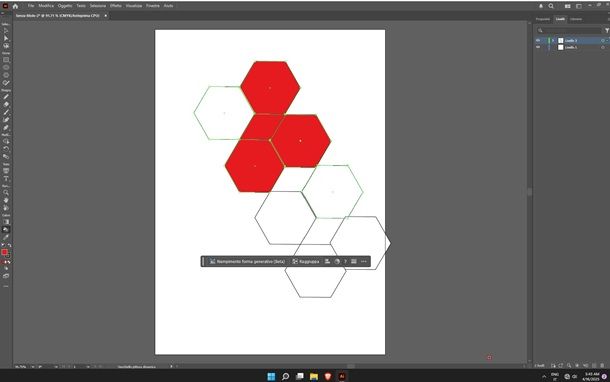Click the red fill color swatch
The width and height of the screenshot is (610, 382).
[x=4, y=252]
